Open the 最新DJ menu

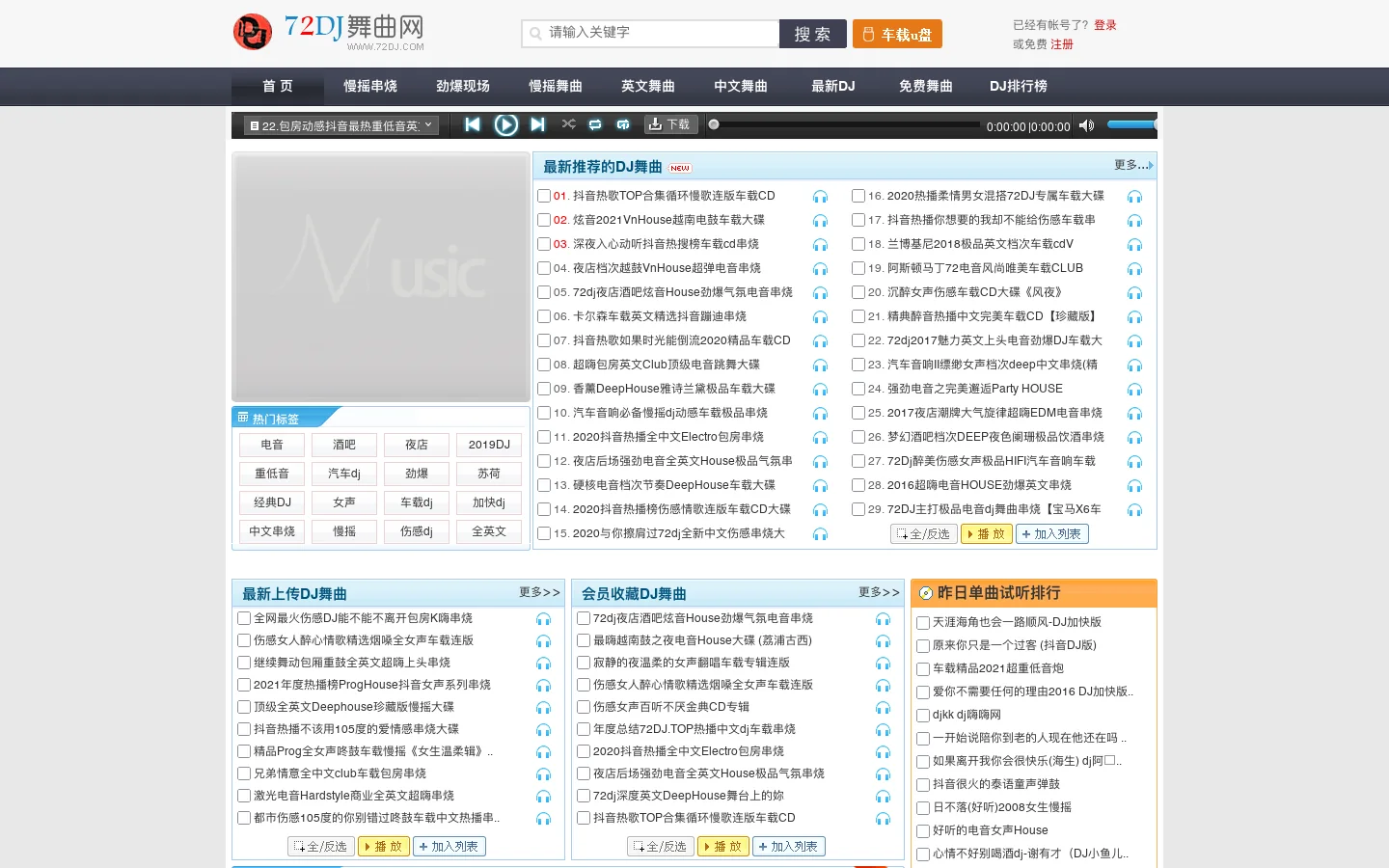(x=833, y=86)
